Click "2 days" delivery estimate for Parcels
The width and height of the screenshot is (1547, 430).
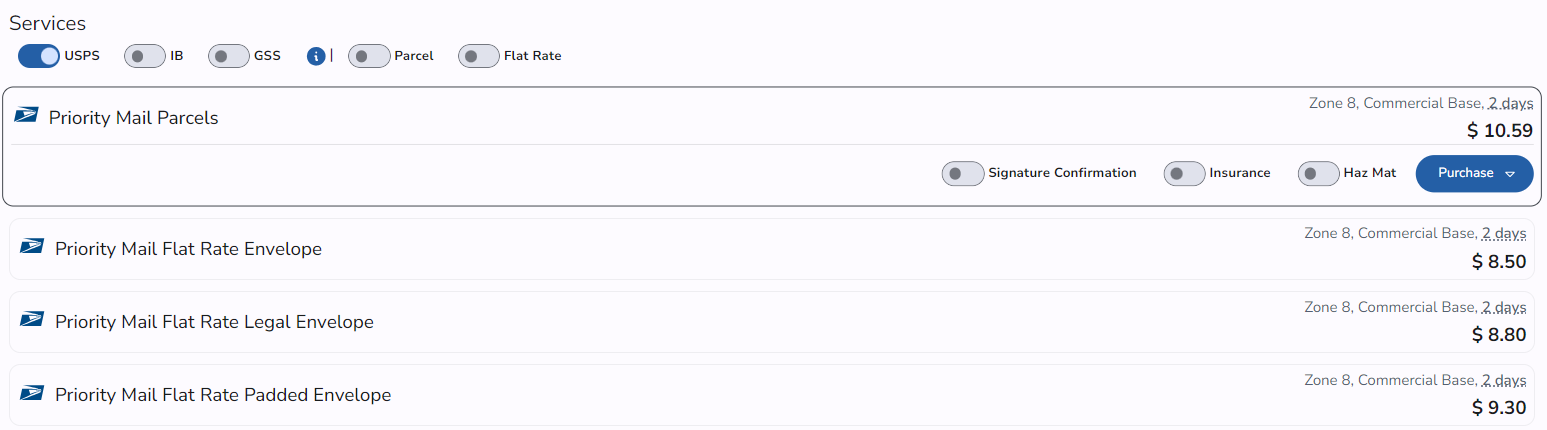(x=1510, y=103)
